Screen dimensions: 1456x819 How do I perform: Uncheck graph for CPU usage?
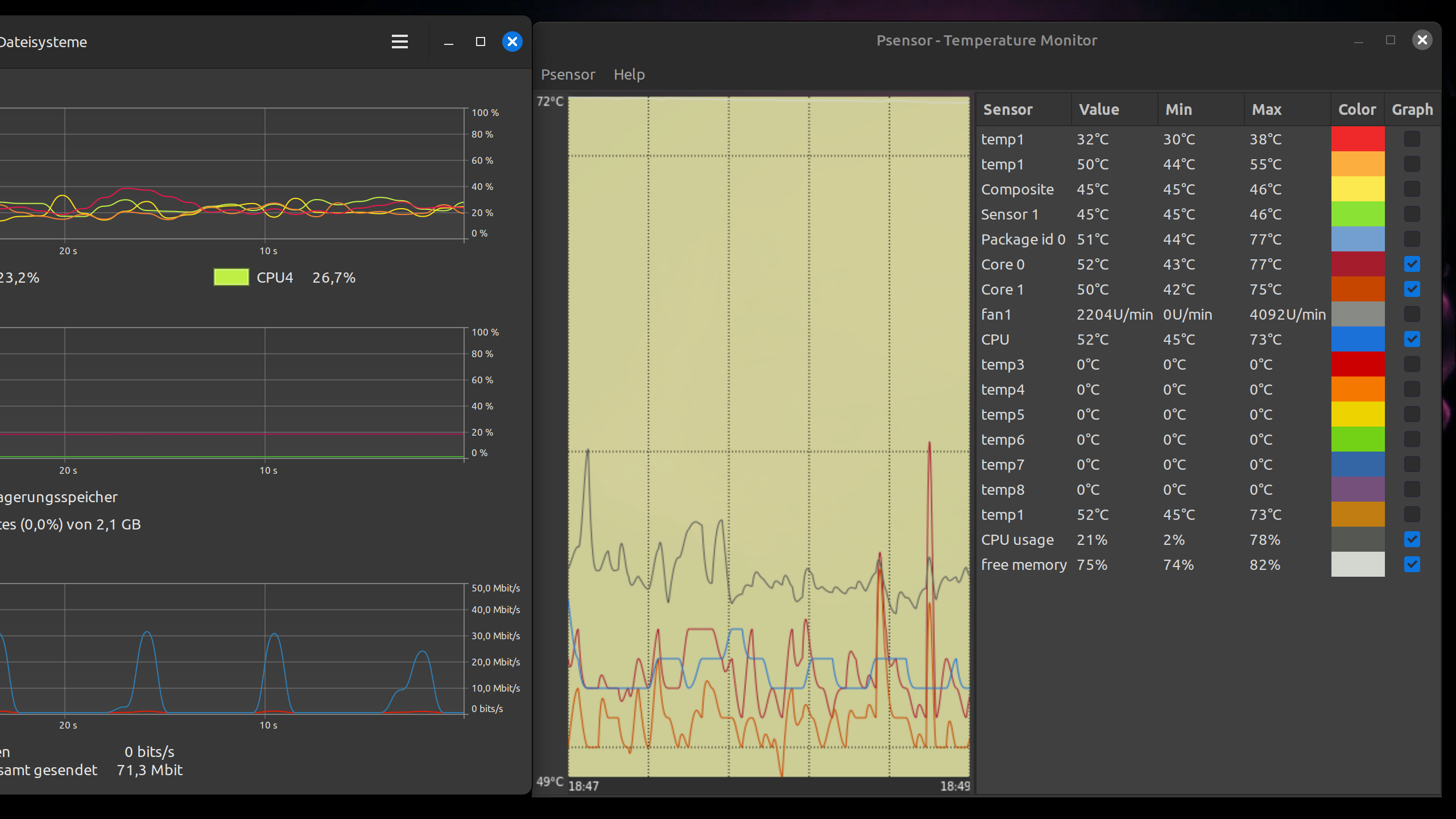[1412, 539]
